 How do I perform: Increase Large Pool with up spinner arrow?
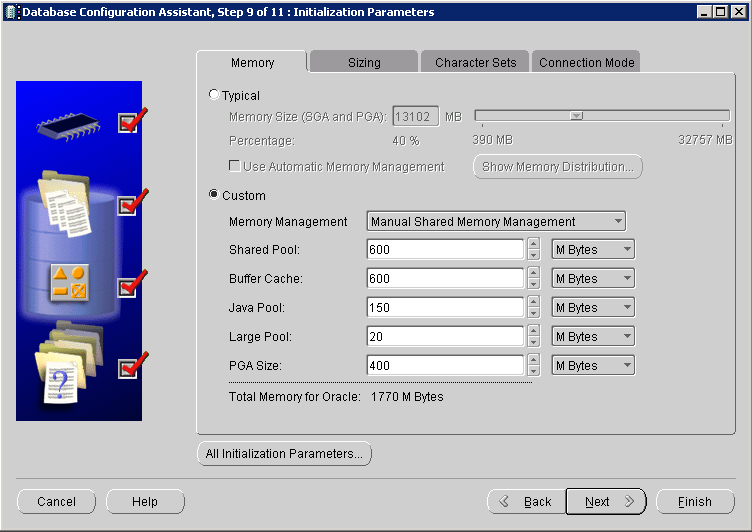pyautogui.click(x=533, y=331)
